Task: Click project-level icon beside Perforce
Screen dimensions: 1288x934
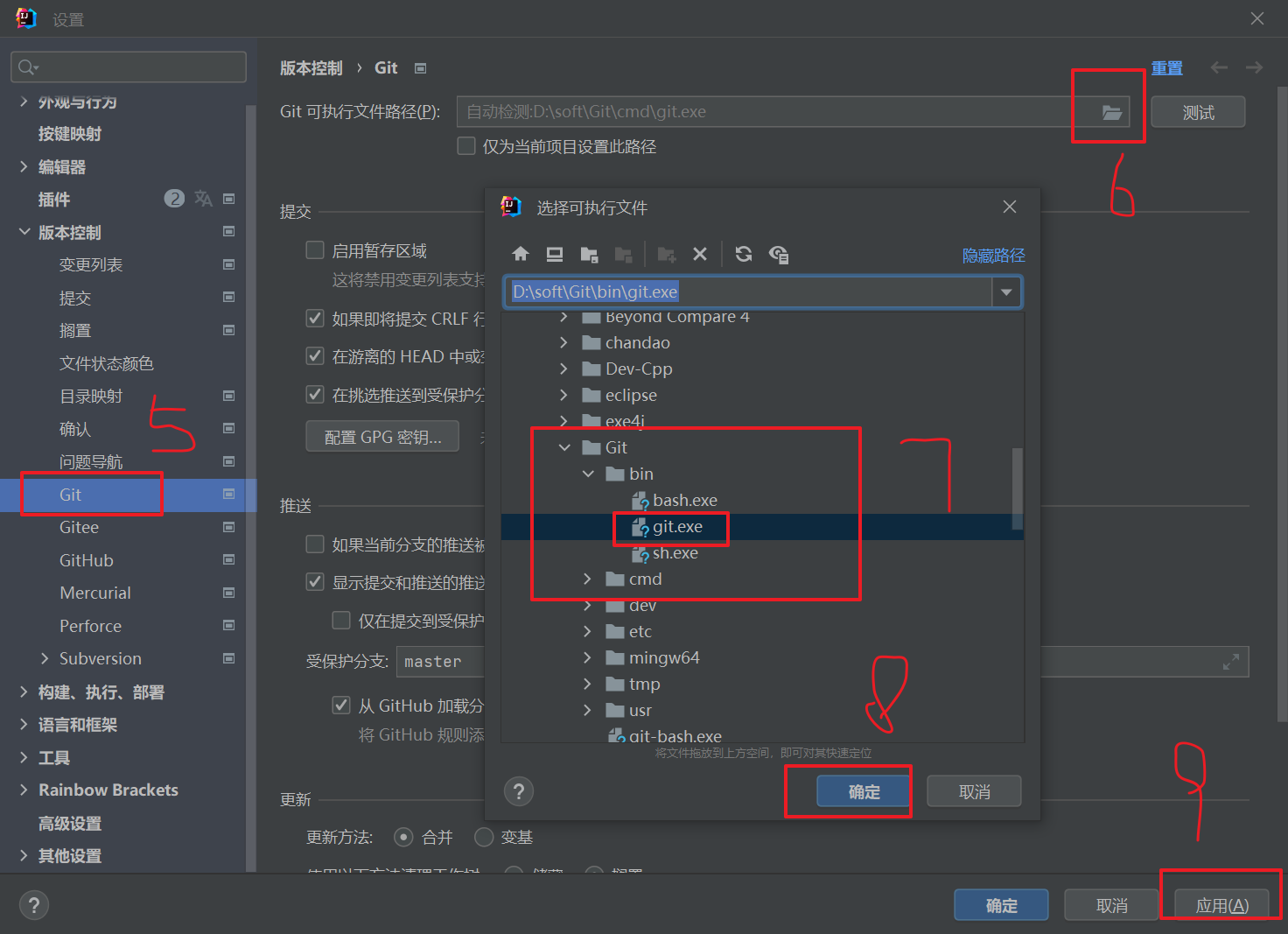Action: pyautogui.click(x=229, y=626)
